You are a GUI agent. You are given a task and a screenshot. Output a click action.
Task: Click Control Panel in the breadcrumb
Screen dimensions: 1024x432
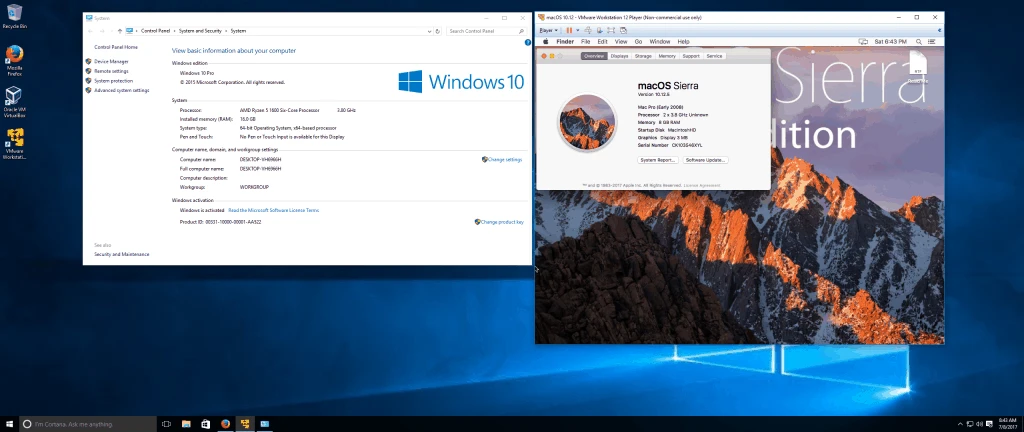tap(155, 31)
